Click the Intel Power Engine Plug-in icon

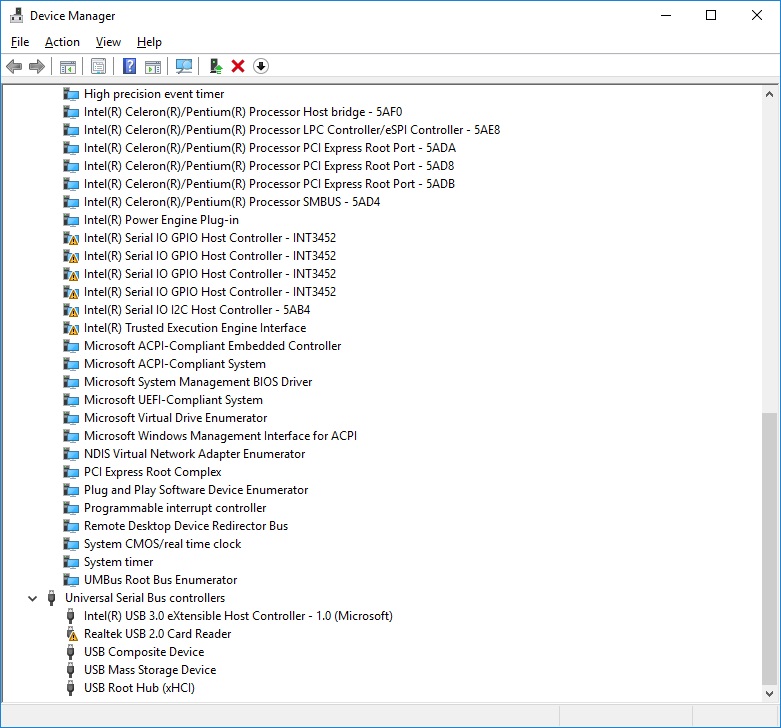coord(71,220)
